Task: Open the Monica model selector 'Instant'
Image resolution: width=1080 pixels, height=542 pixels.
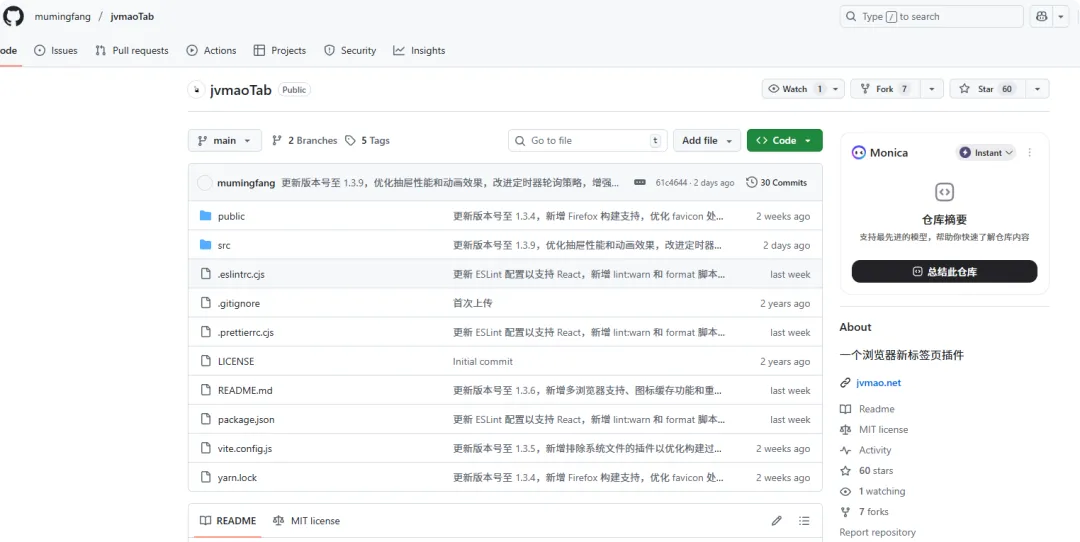Action: [x=986, y=152]
